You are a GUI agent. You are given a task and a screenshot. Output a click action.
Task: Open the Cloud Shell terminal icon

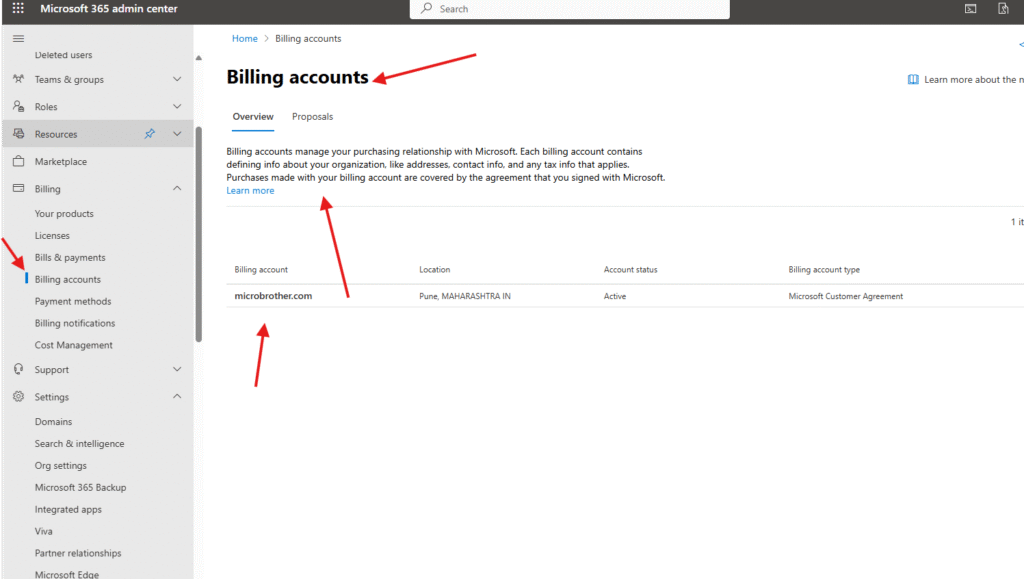[x=970, y=9]
